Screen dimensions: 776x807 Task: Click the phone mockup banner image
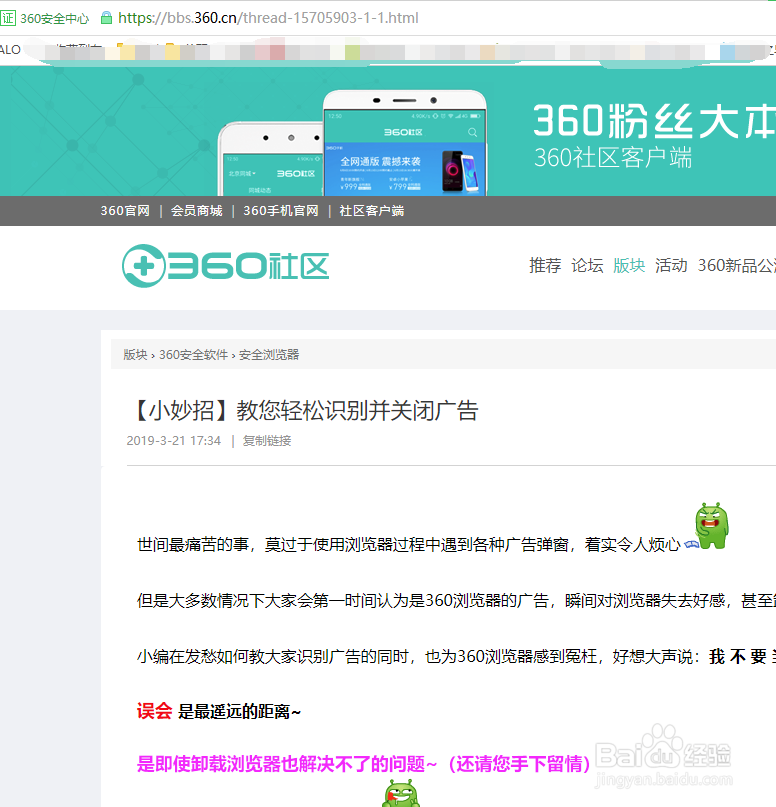(x=352, y=143)
